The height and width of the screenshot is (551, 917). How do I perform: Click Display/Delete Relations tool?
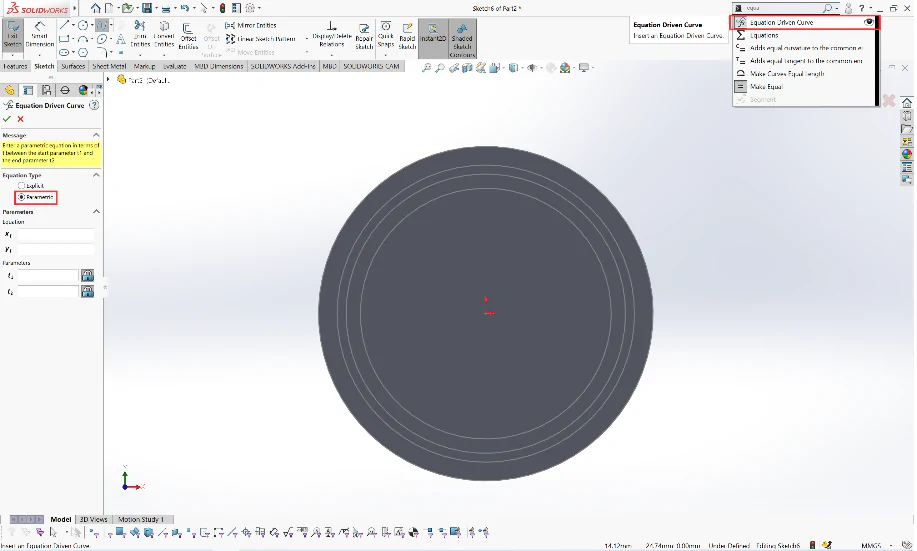[332, 34]
